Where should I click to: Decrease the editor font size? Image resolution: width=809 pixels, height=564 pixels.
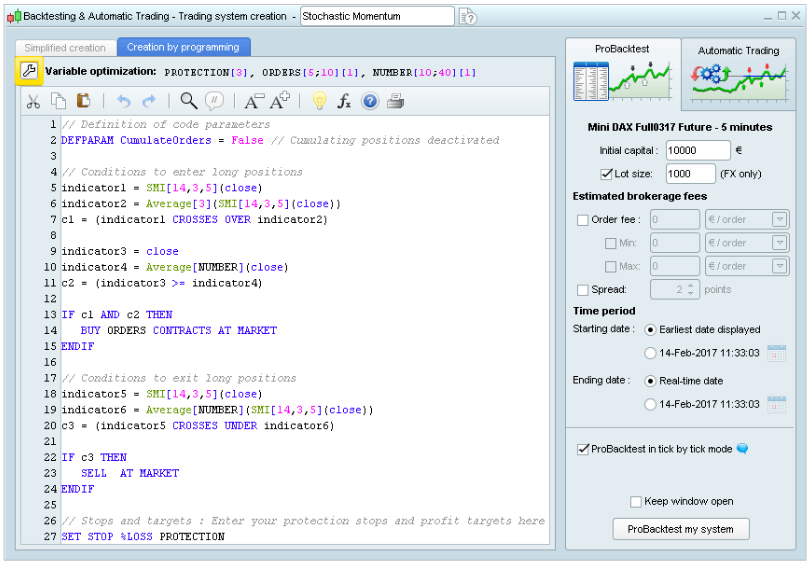click(253, 101)
